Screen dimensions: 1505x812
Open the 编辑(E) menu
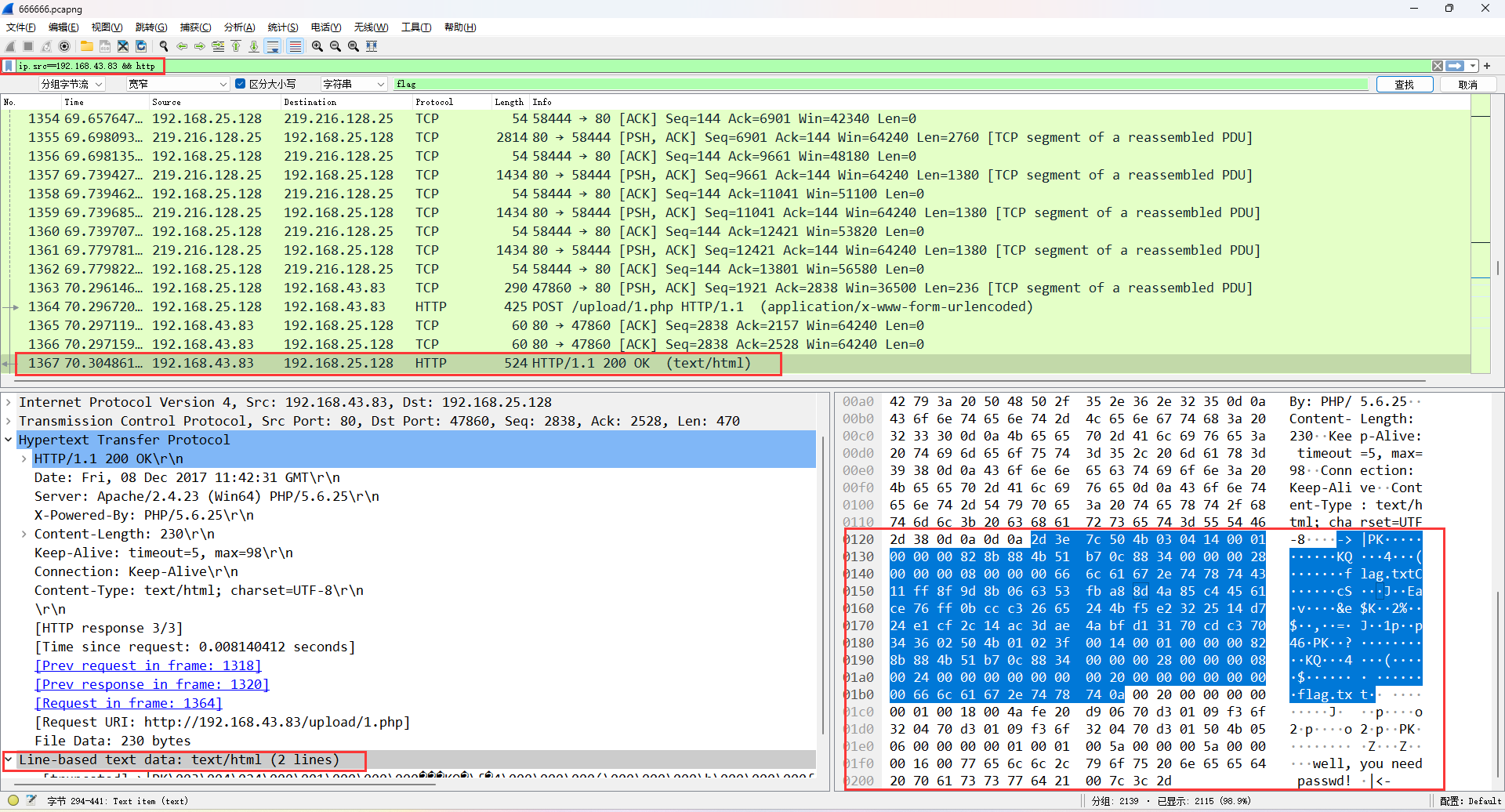point(63,27)
